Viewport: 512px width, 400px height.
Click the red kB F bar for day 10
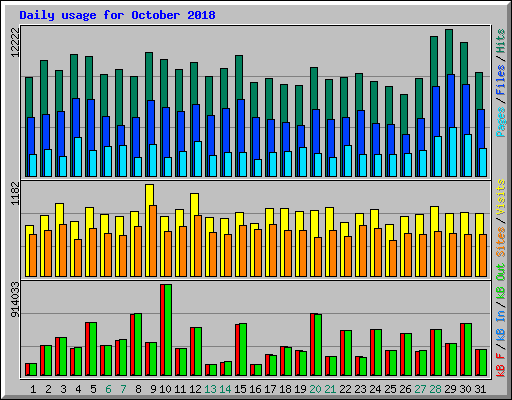pos(162,330)
